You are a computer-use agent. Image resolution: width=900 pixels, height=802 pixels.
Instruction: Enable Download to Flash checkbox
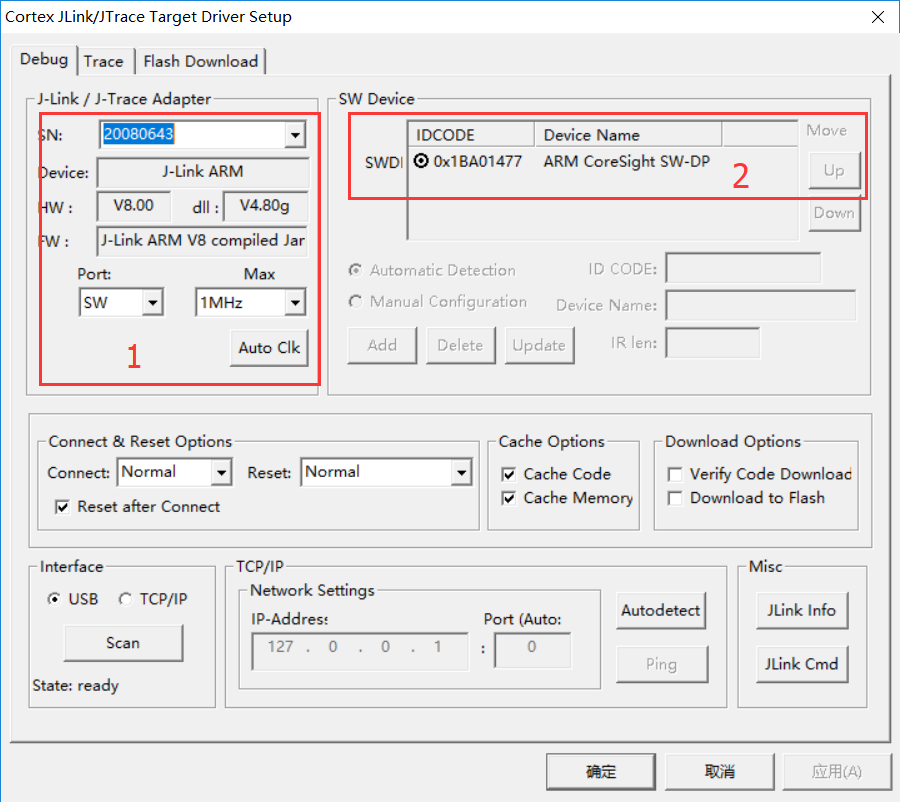pos(675,498)
